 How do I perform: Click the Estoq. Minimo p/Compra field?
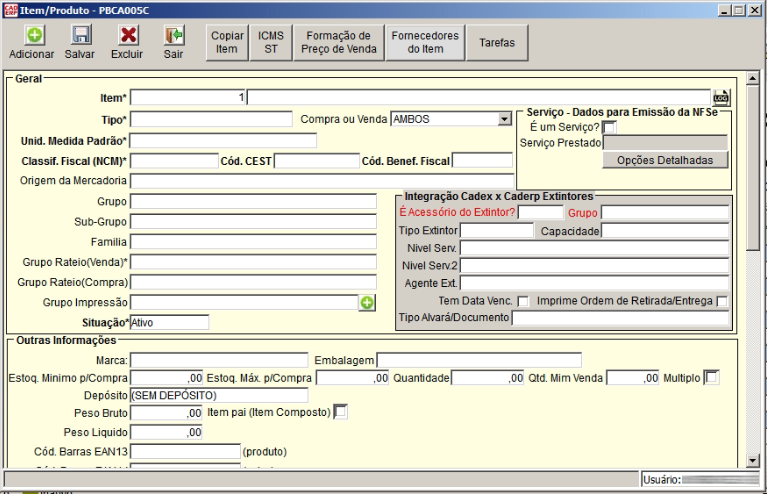tap(166, 378)
